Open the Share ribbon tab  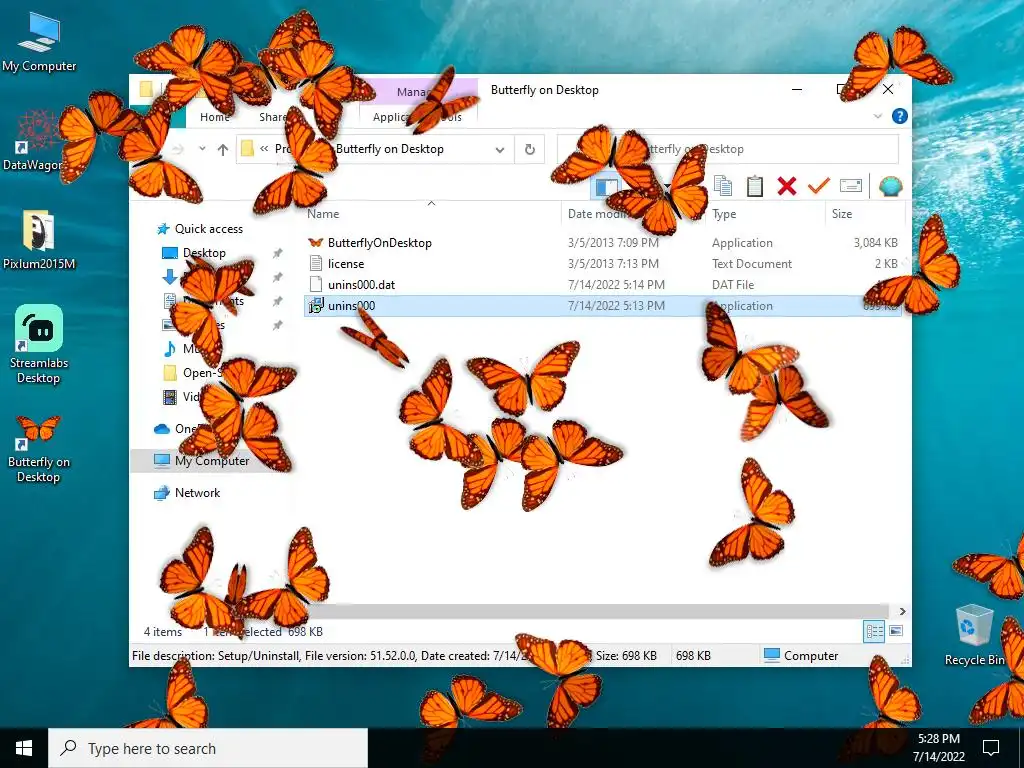pyautogui.click(x=272, y=117)
